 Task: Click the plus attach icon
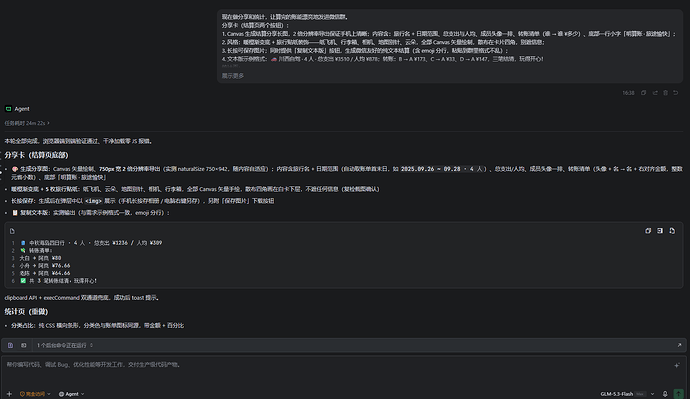9,394
